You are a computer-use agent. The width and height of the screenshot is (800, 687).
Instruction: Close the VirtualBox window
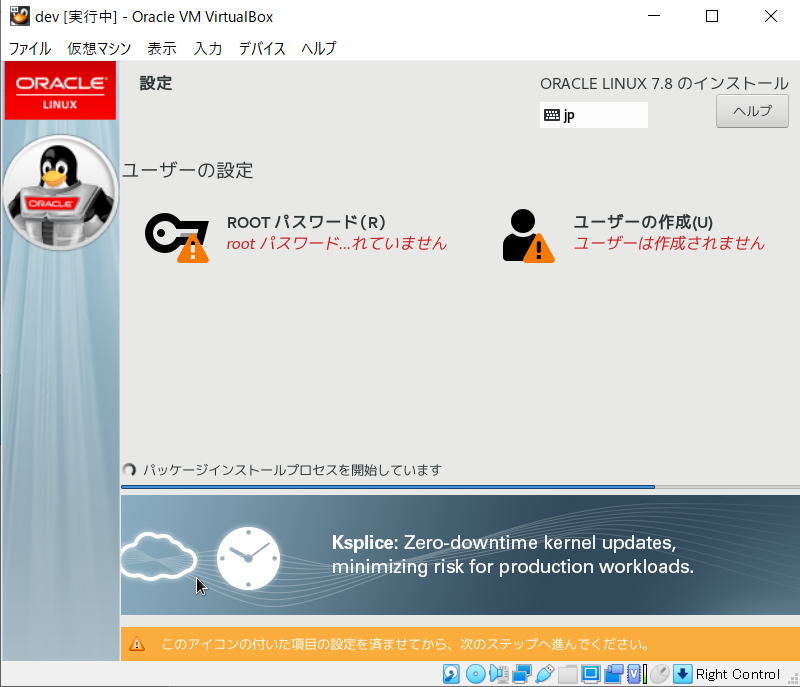click(x=771, y=16)
